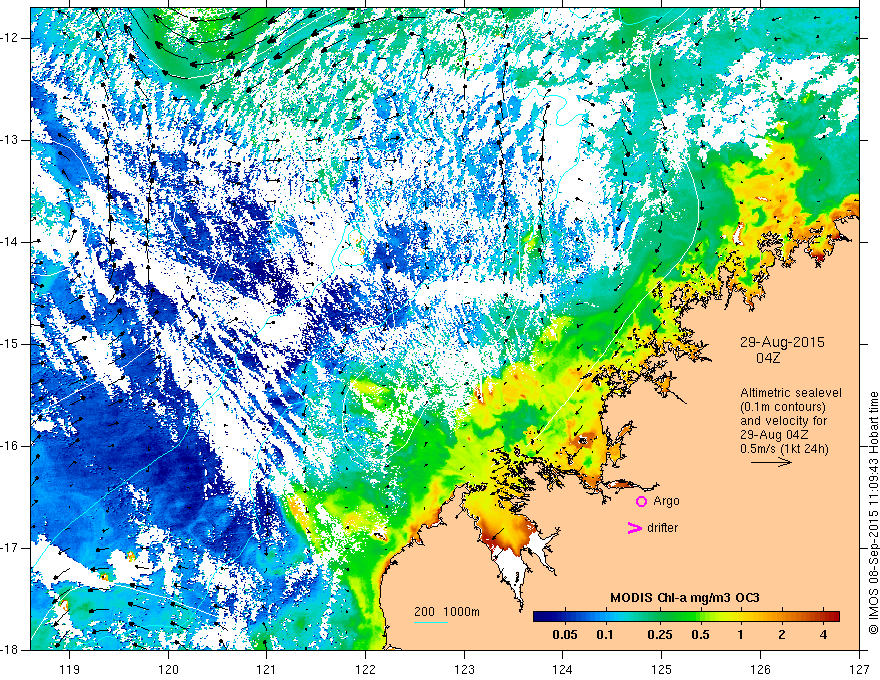Screen dimensions: 880x680
Task: Click 'and velocity for' caption line
Action: (x=783, y=421)
